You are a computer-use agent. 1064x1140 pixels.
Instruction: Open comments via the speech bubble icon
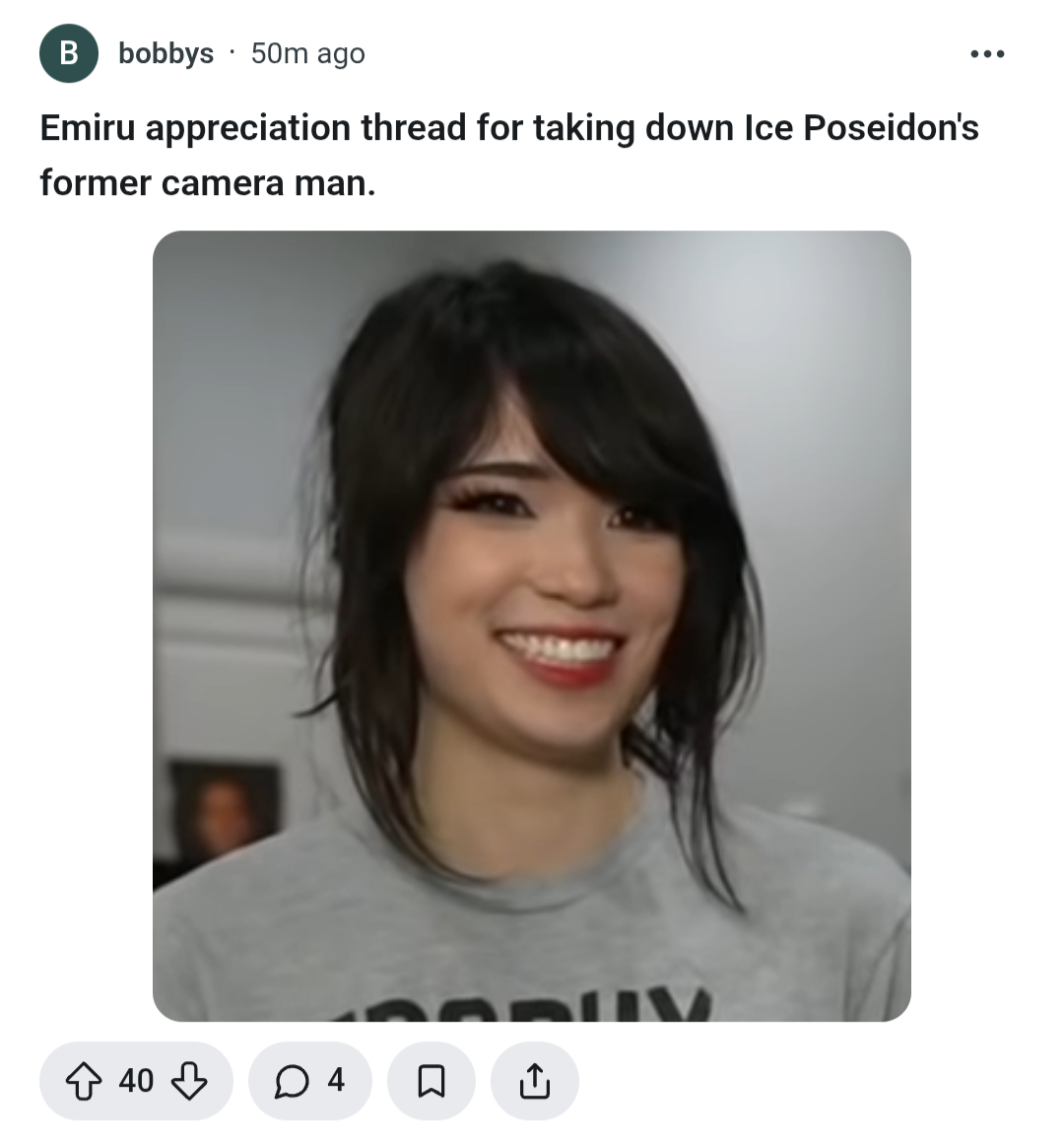click(x=292, y=1081)
